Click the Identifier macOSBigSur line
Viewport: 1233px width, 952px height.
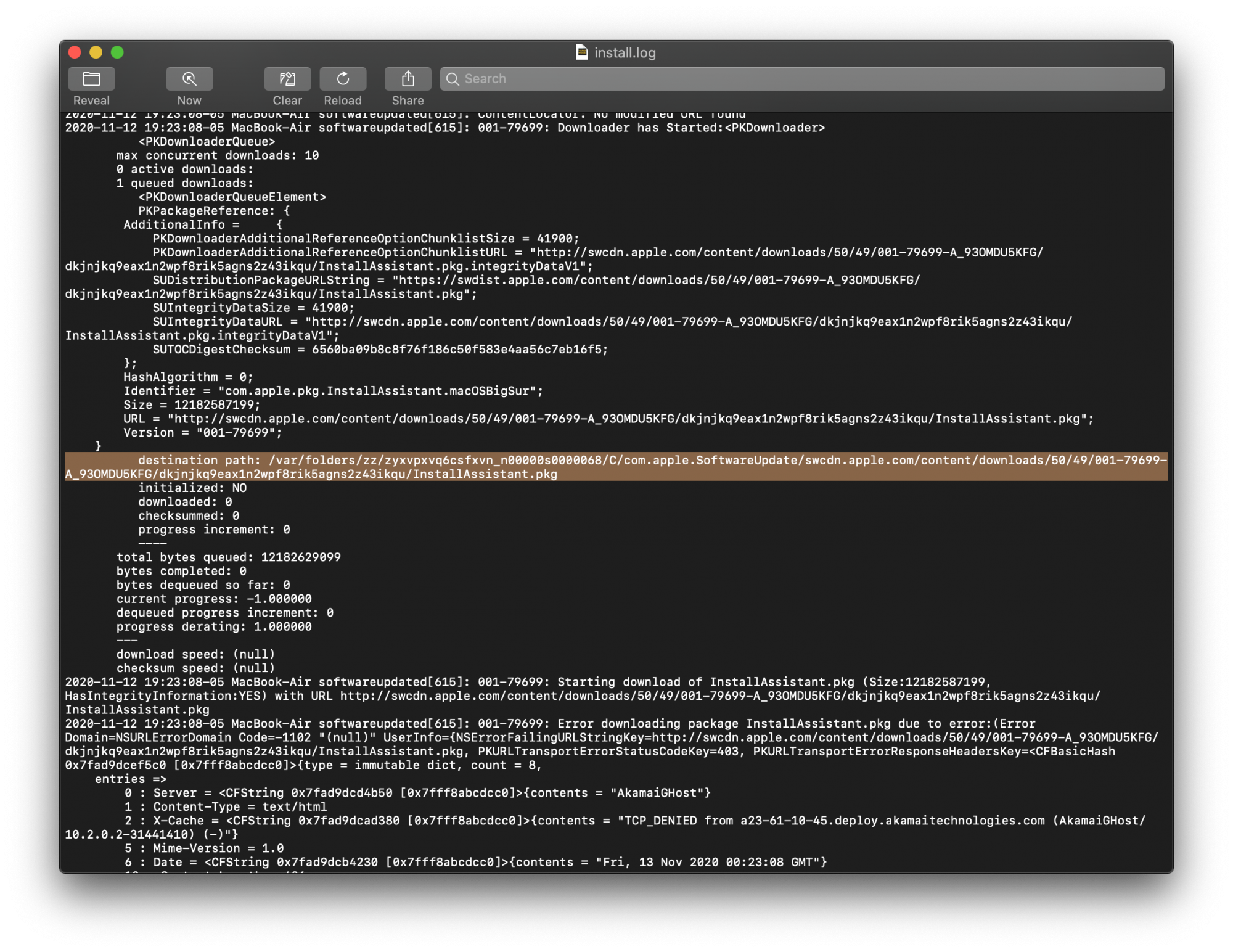coord(333,391)
